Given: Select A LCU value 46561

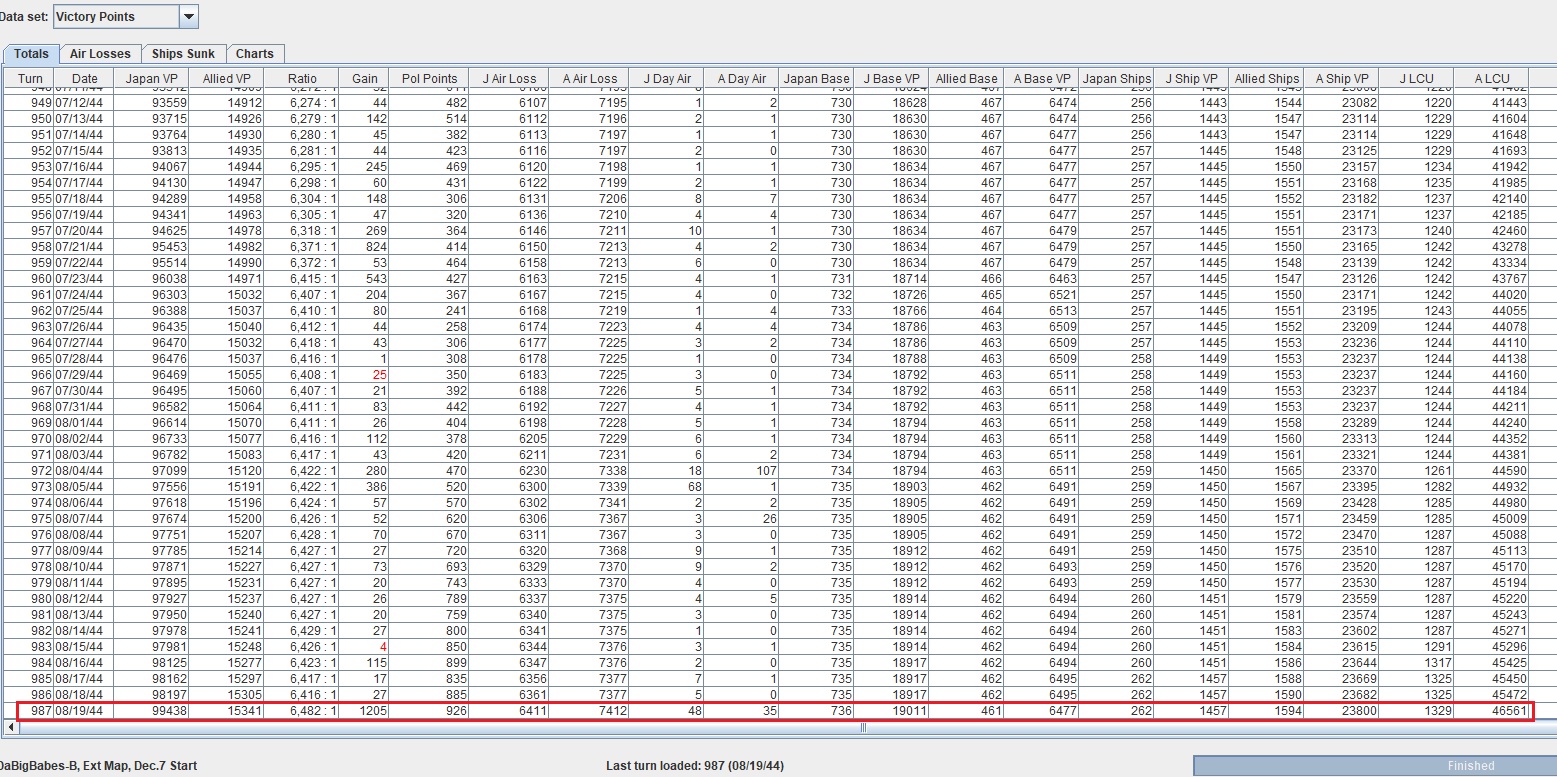Looking at the screenshot, I should point(1508,711).
